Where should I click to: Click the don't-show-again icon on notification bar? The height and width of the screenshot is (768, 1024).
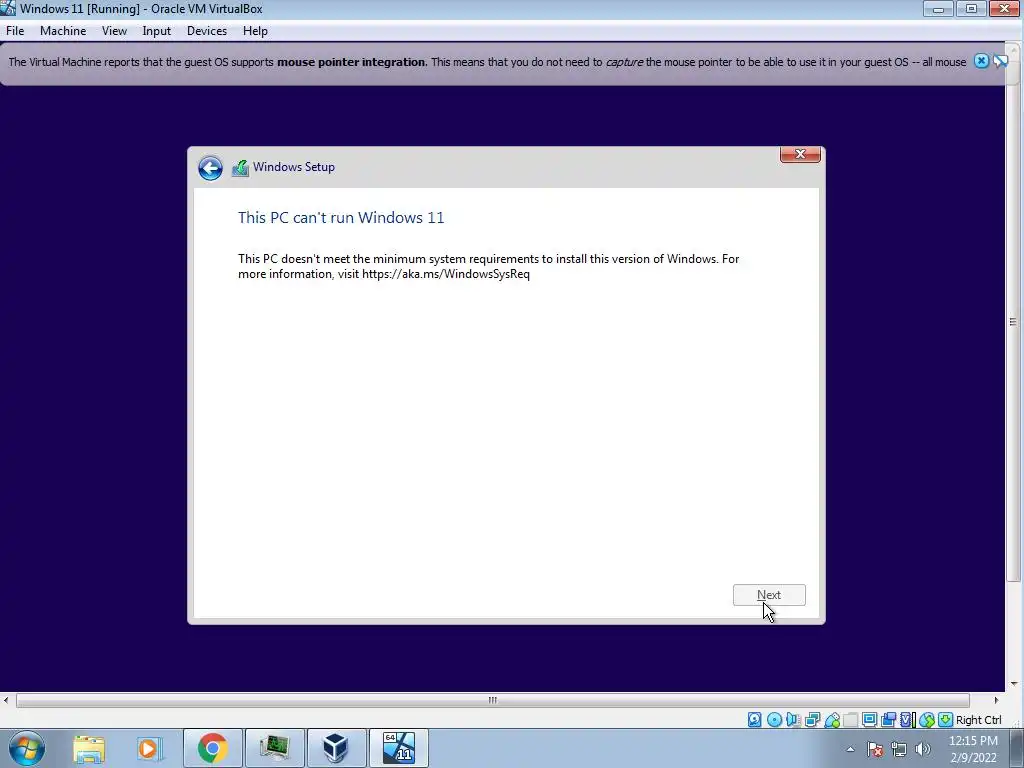[1000, 61]
